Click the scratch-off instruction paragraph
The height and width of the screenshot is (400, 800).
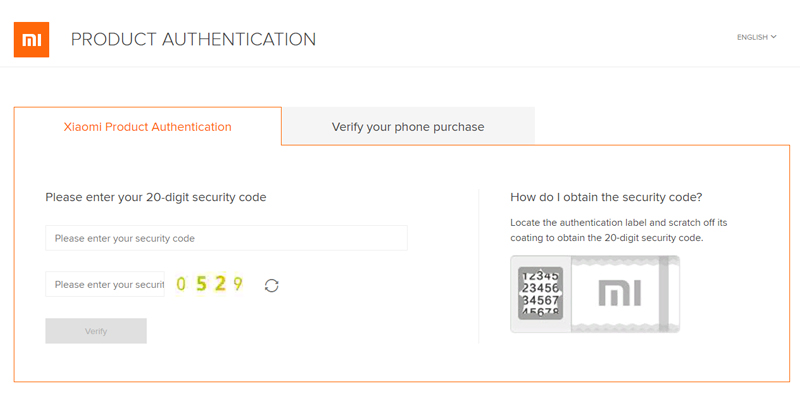[x=618, y=231]
